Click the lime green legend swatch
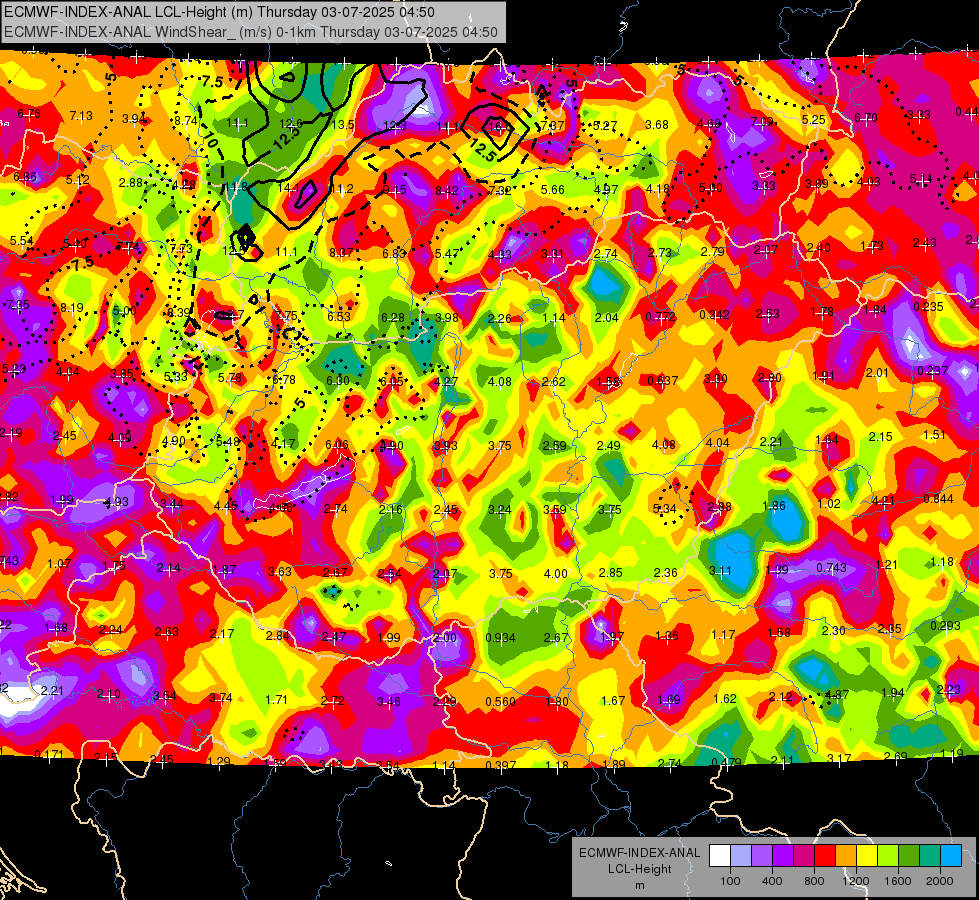 pyautogui.click(x=888, y=856)
